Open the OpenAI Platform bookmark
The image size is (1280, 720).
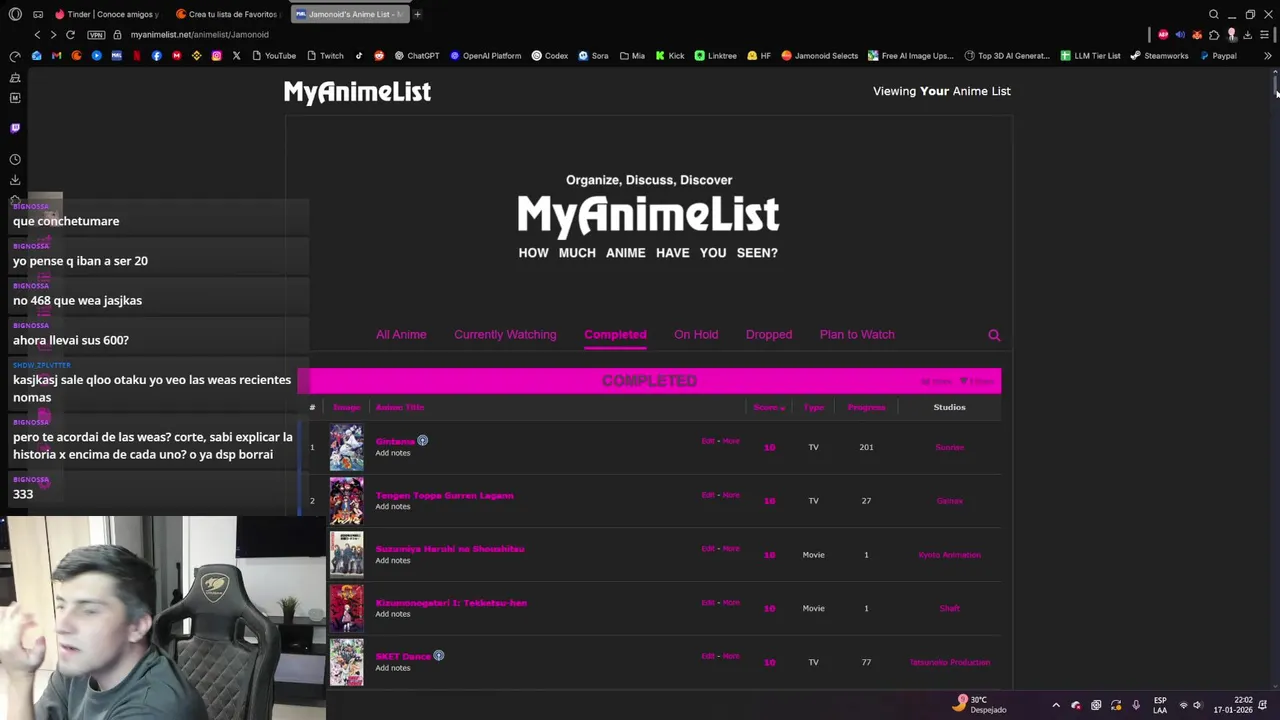coord(486,56)
